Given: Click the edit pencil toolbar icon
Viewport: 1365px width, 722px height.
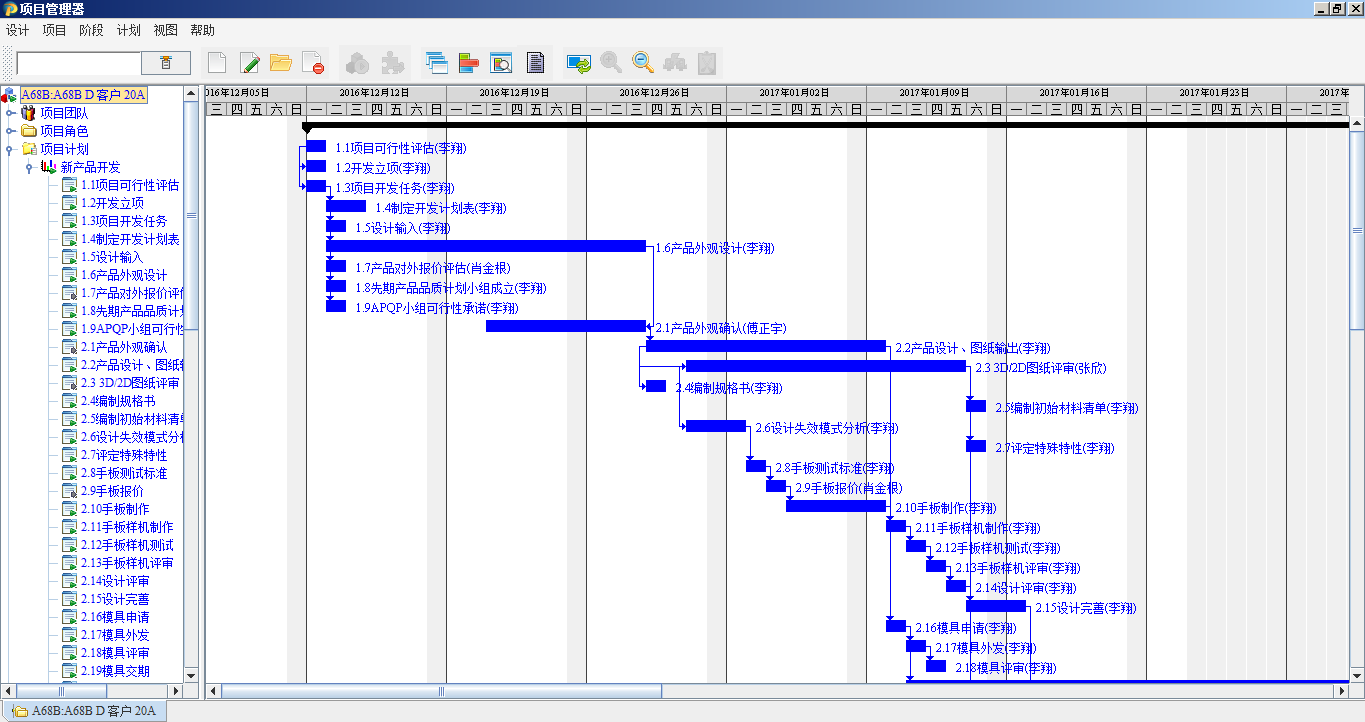Looking at the screenshot, I should click(249, 63).
